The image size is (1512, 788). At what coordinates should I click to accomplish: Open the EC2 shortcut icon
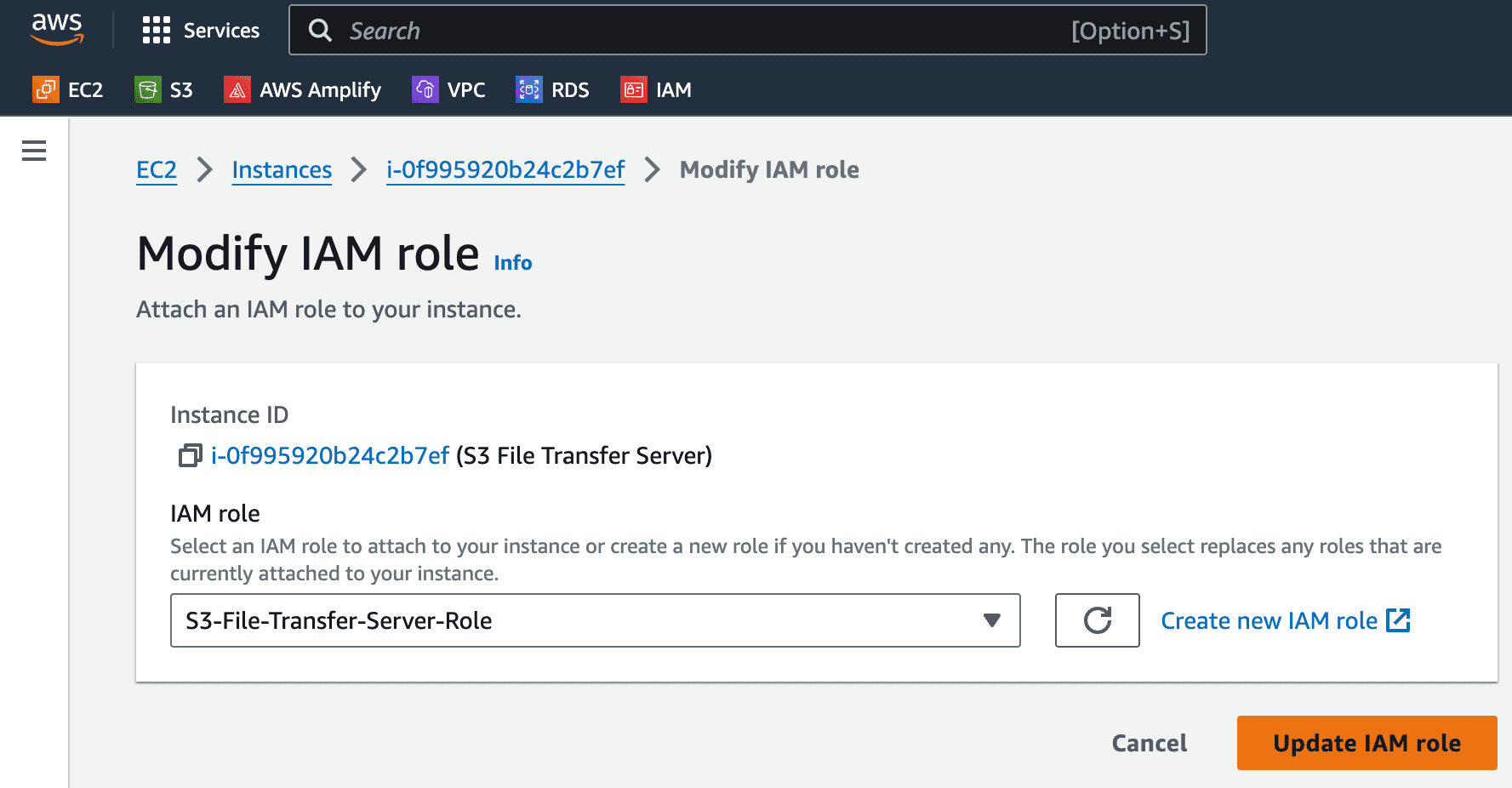(x=46, y=89)
